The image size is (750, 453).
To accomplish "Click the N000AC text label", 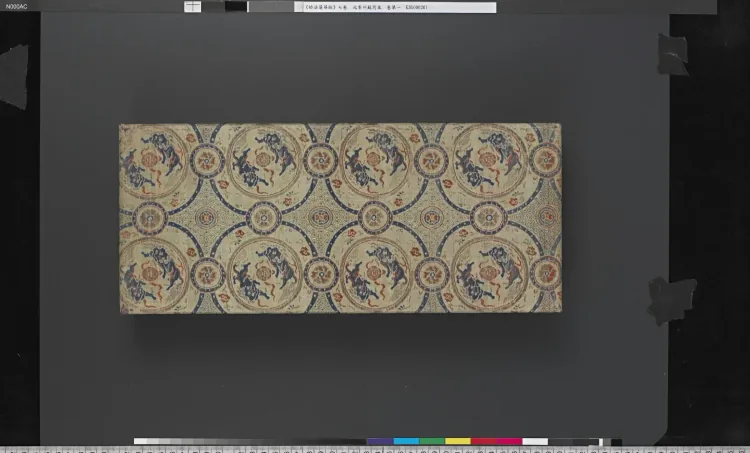I will click(16, 7).
